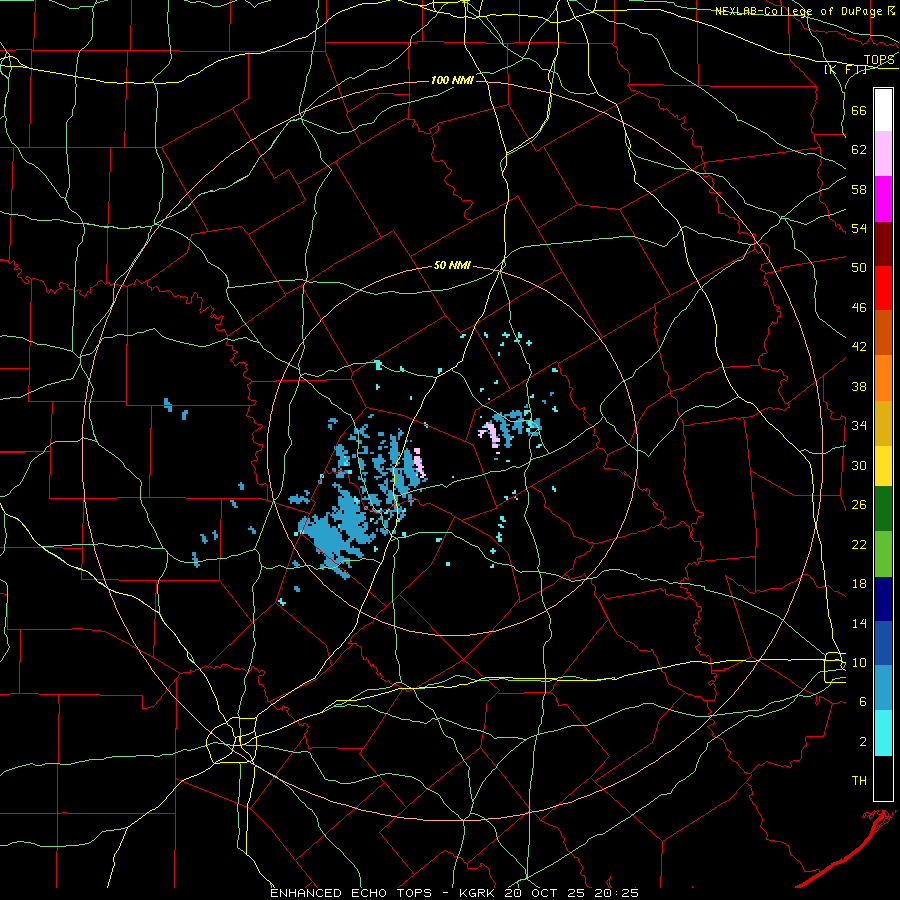Click the white swatch in the tops legend

click(883, 110)
